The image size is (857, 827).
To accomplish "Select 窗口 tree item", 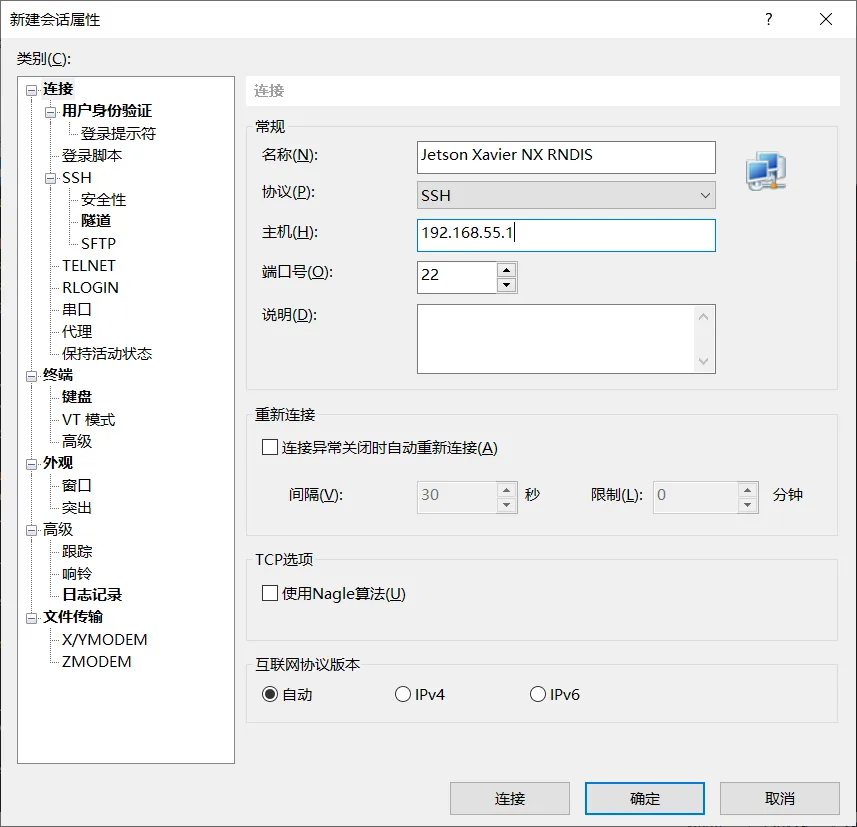I will pyautogui.click(x=77, y=485).
